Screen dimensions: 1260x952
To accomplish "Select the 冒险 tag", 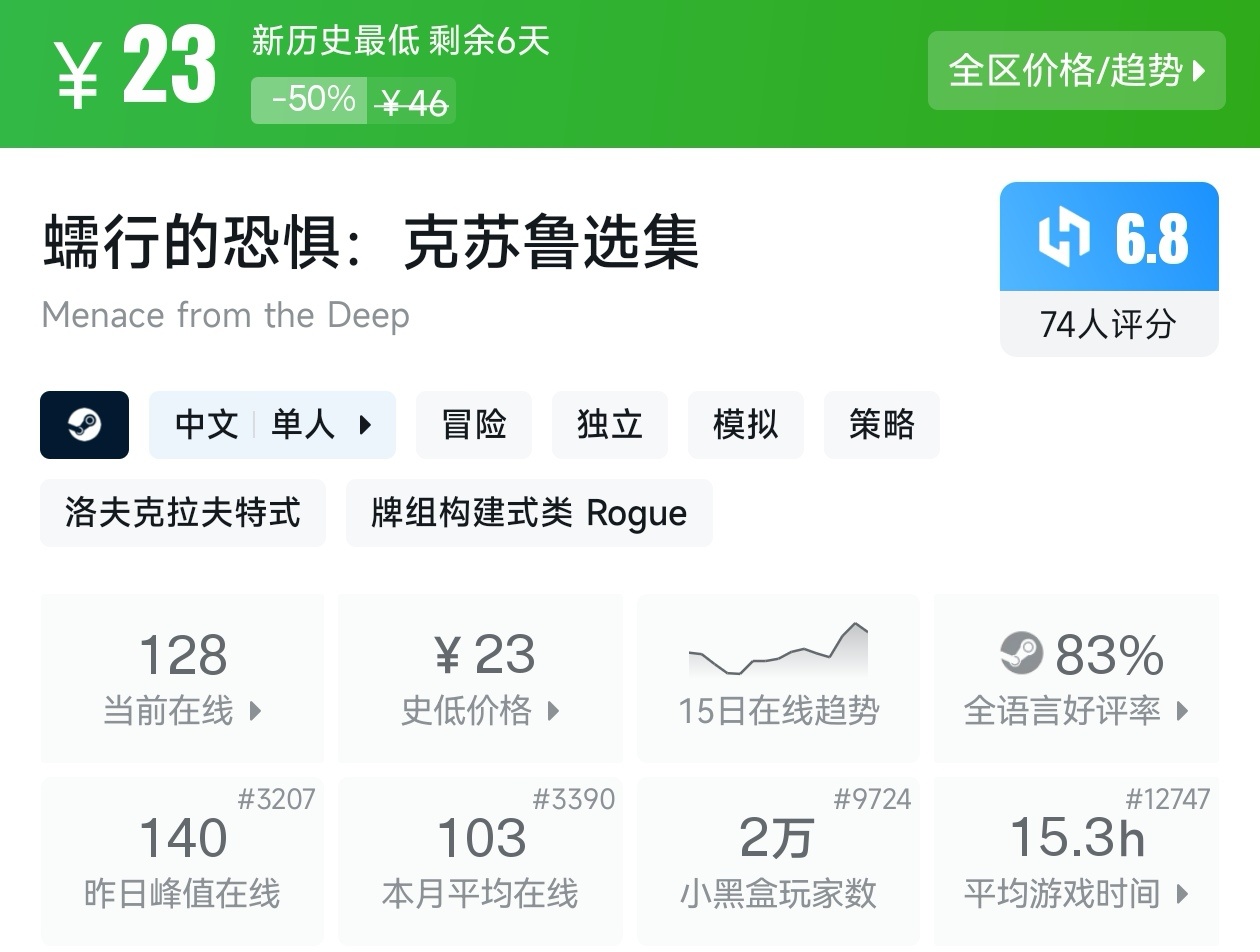I will pos(474,425).
